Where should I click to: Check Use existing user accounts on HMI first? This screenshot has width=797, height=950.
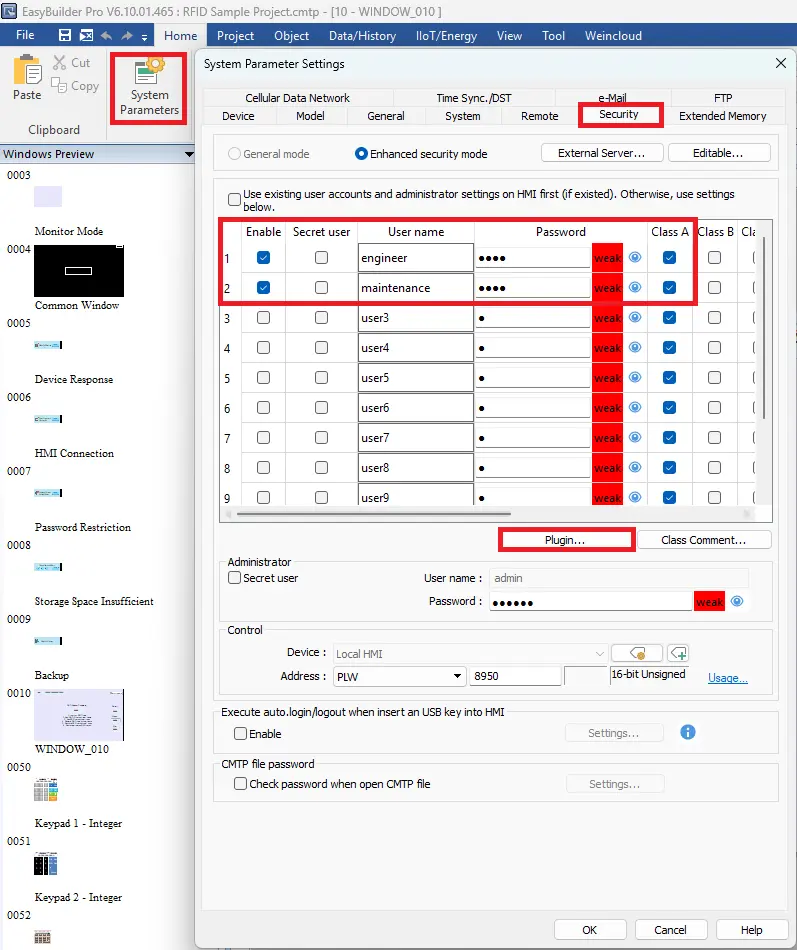click(234, 199)
